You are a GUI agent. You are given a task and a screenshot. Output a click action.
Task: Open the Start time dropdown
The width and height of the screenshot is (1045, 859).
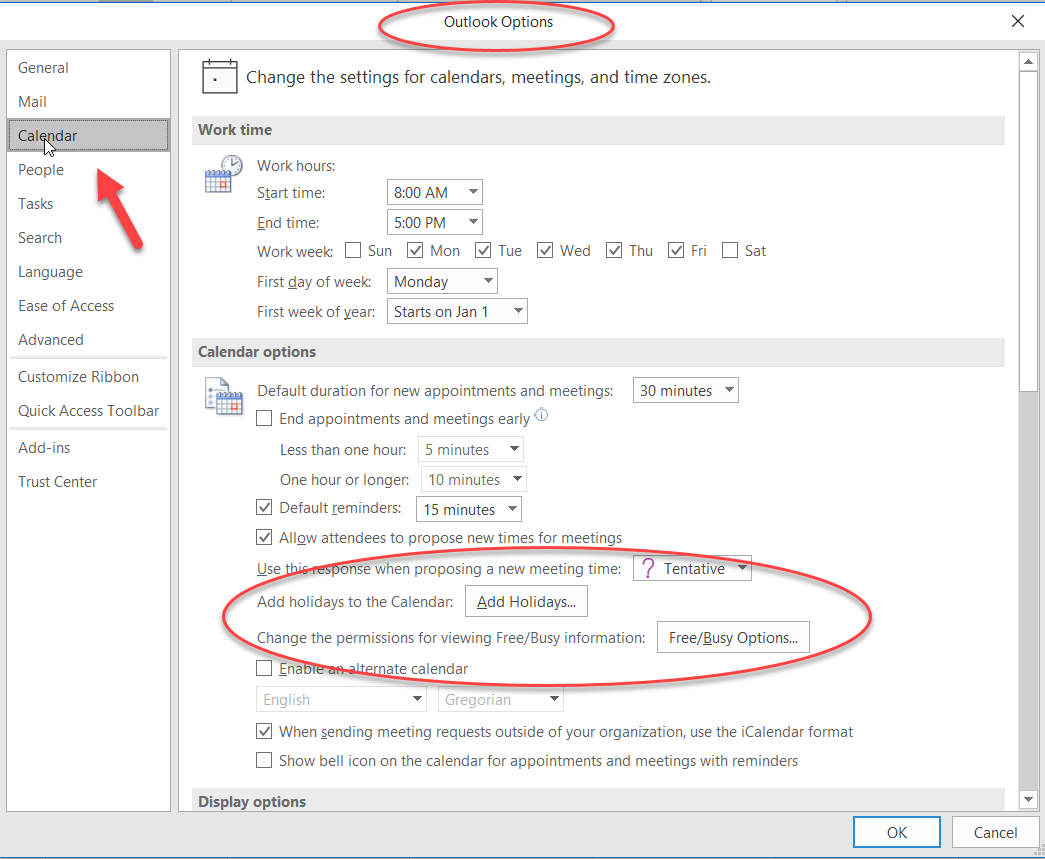pos(435,192)
